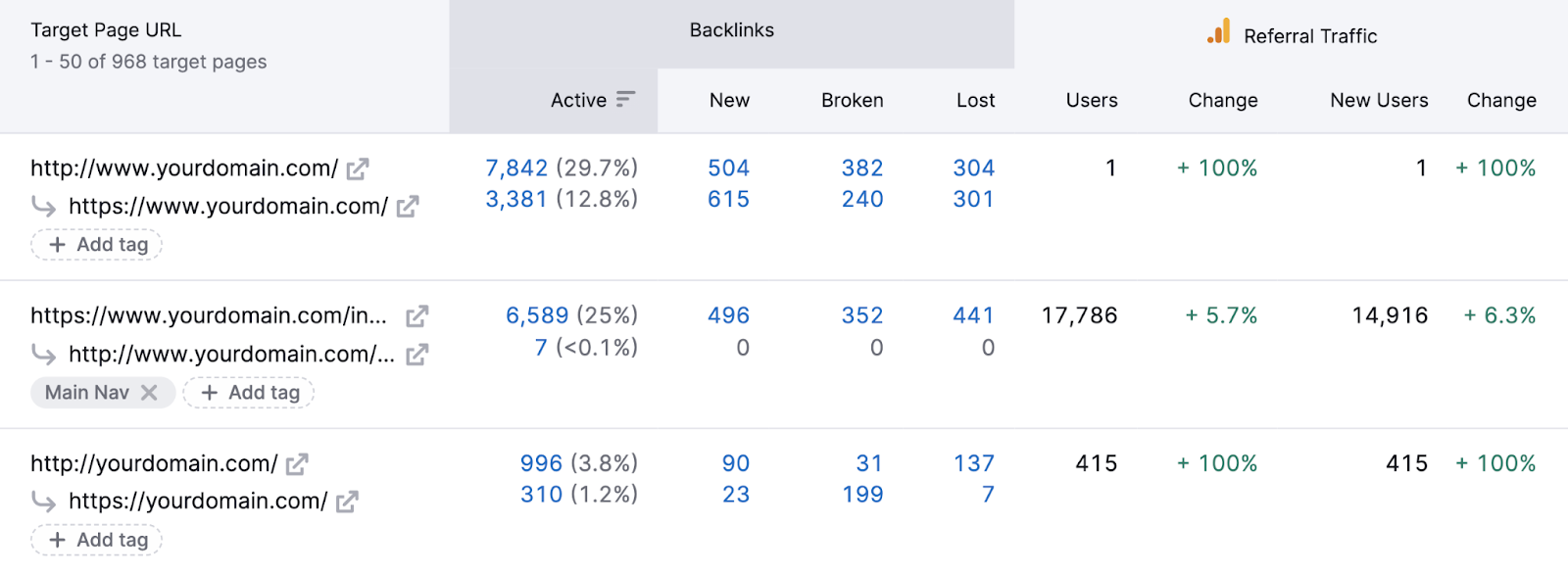This screenshot has width=1568, height=574.
Task: Open the 996 active backlinks link
Action: click(x=540, y=462)
